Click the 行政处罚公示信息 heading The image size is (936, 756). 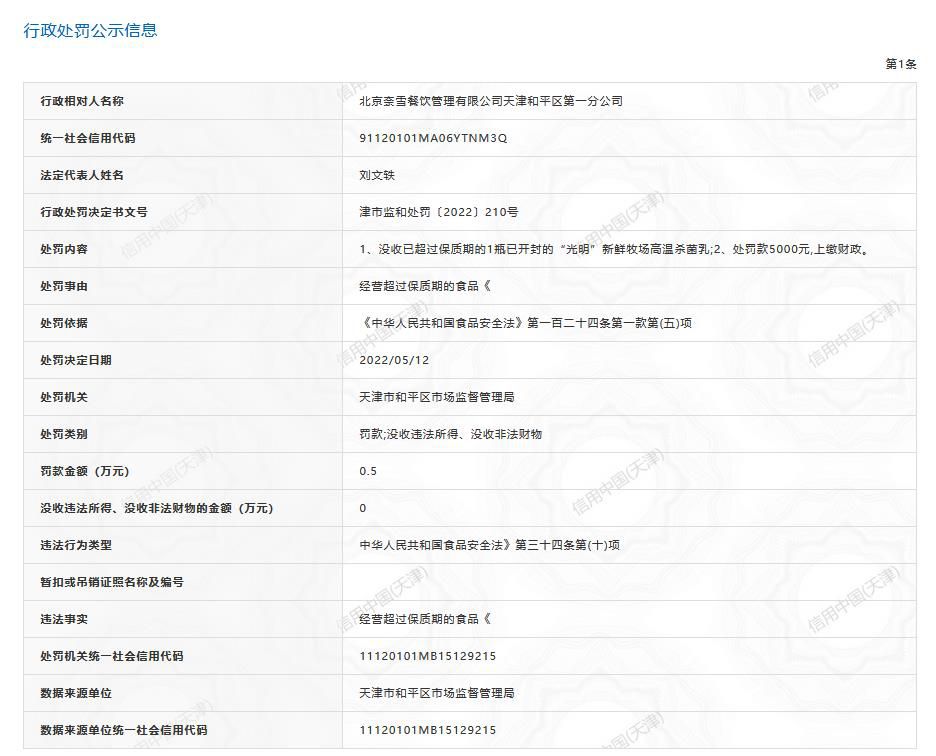click(90, 30)
